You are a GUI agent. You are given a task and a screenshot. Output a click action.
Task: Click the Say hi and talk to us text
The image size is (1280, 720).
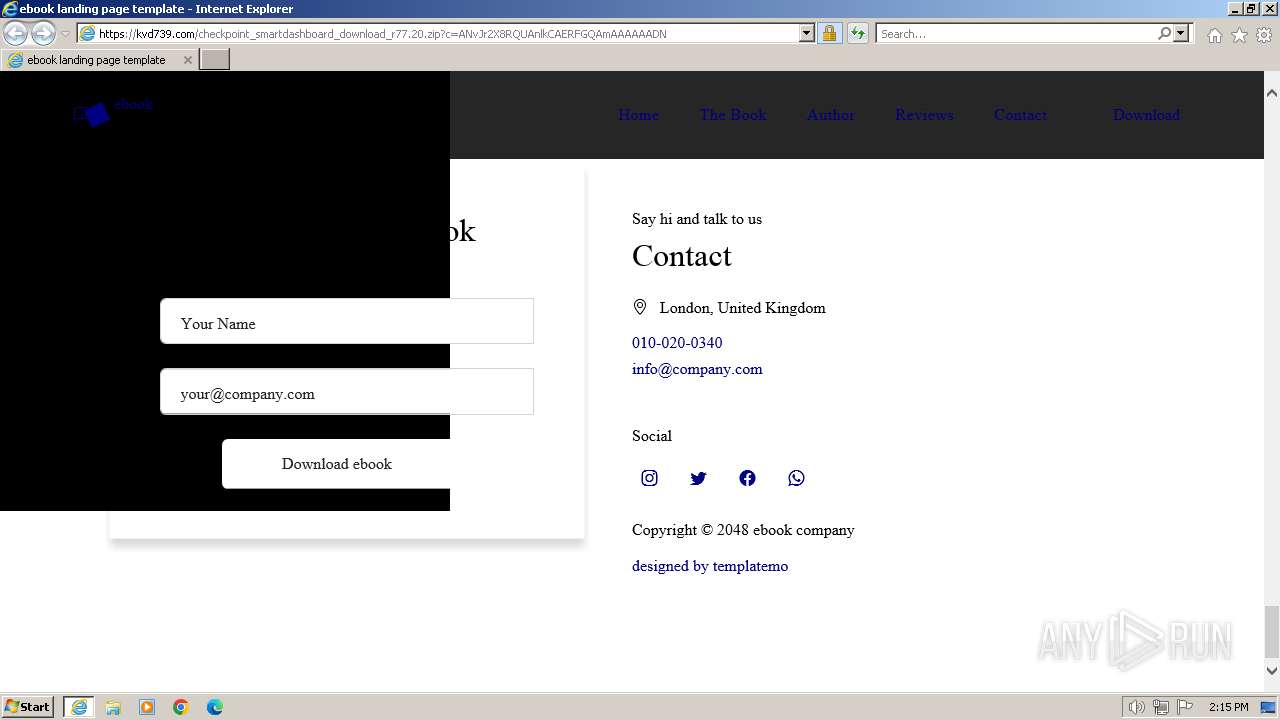coord(697,219)
